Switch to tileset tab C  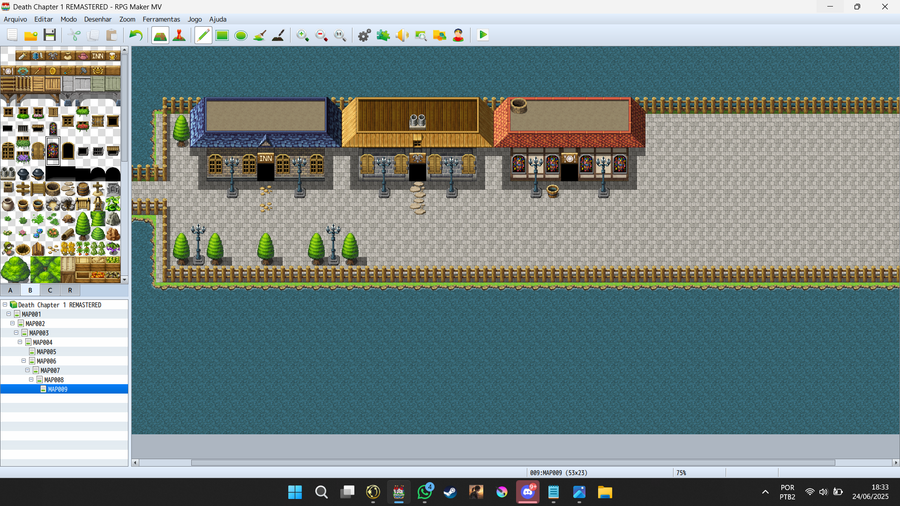[50, 290]
